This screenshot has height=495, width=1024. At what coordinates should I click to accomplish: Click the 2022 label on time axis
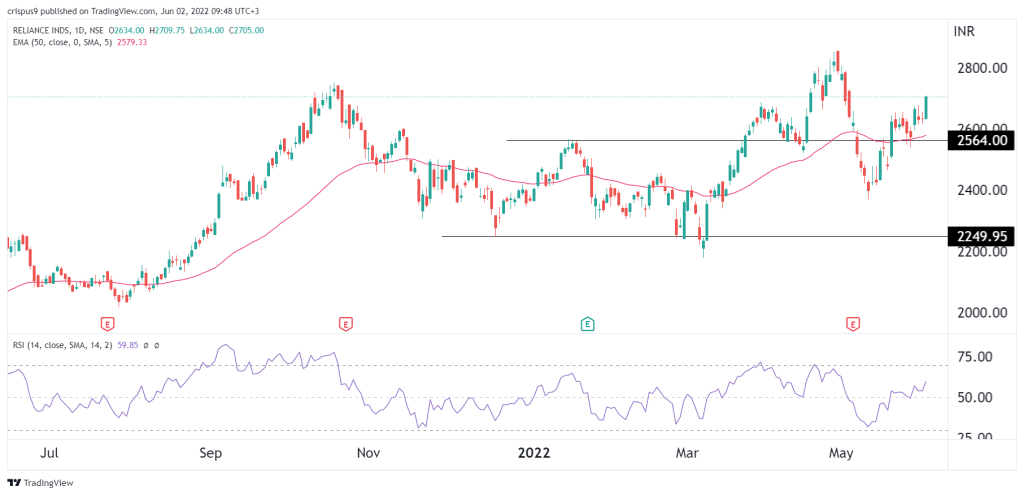click(535, 453)
